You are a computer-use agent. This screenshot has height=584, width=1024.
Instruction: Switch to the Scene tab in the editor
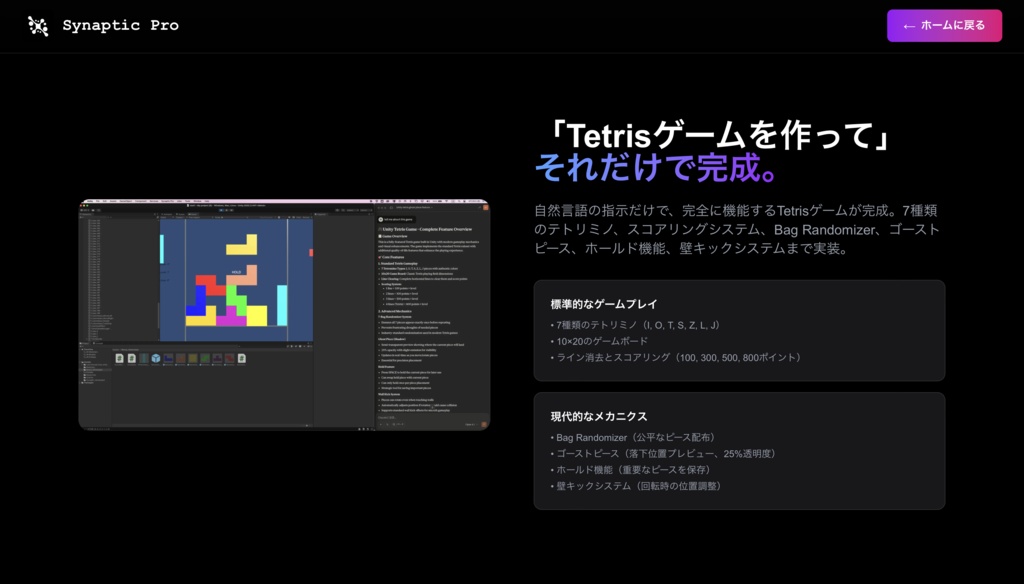[180, 214]
